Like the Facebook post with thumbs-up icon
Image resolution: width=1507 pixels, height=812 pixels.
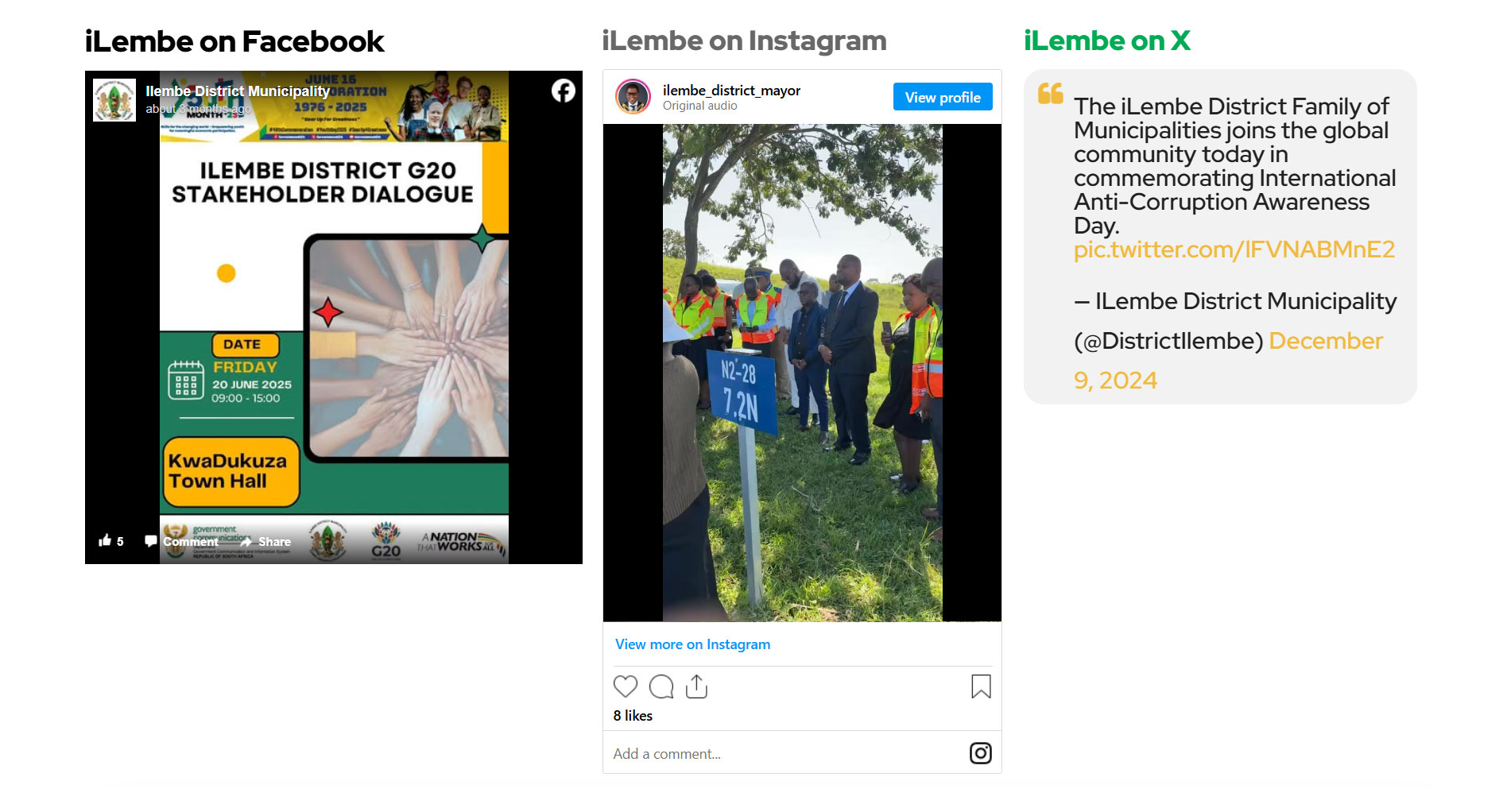pos(105,541)
